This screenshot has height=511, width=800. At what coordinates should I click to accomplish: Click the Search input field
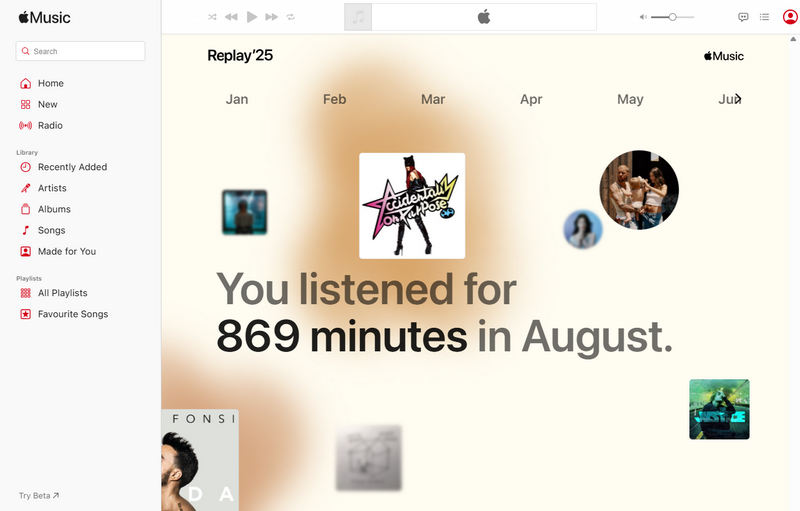[x=81, y=51]
